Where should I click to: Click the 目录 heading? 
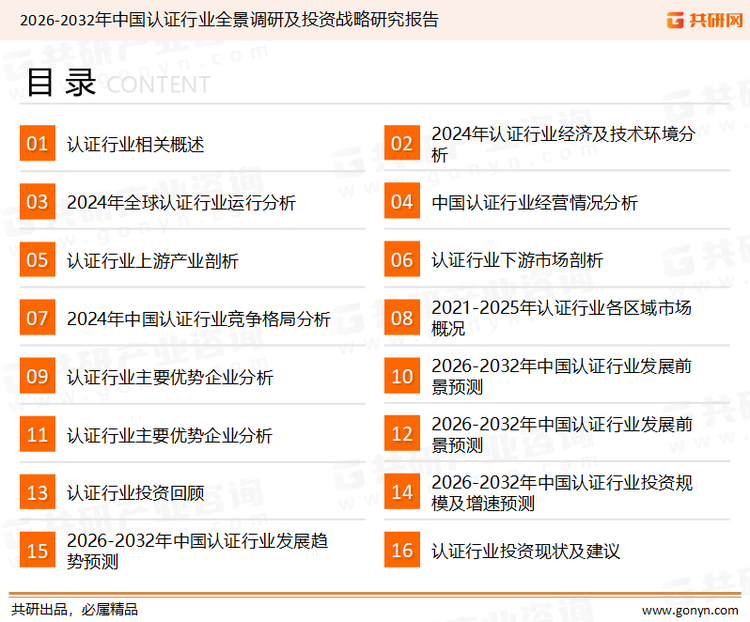pos(61,82)
